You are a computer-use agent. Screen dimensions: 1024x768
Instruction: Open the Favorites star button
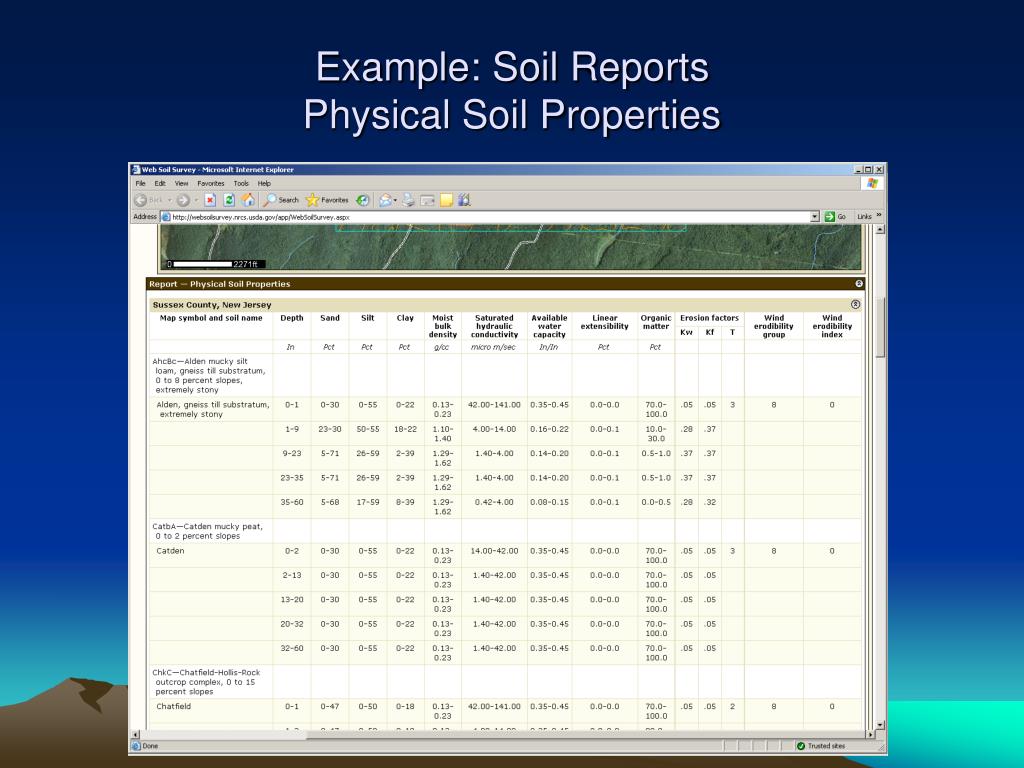click(x=327, y=200)
